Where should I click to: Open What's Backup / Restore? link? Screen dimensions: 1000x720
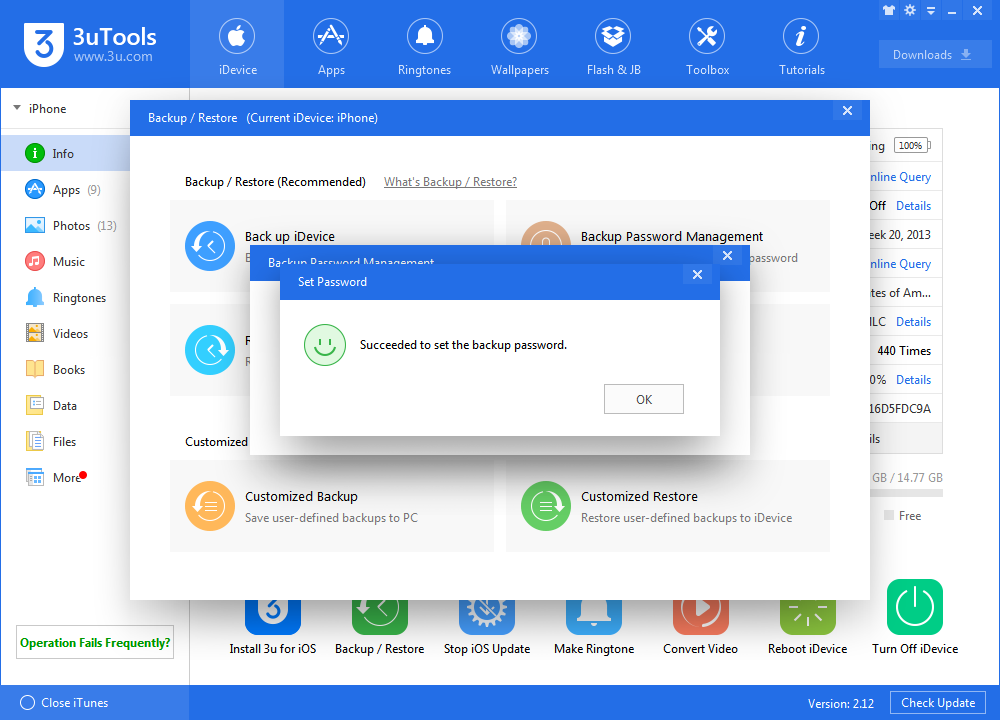tap(450, 182)
